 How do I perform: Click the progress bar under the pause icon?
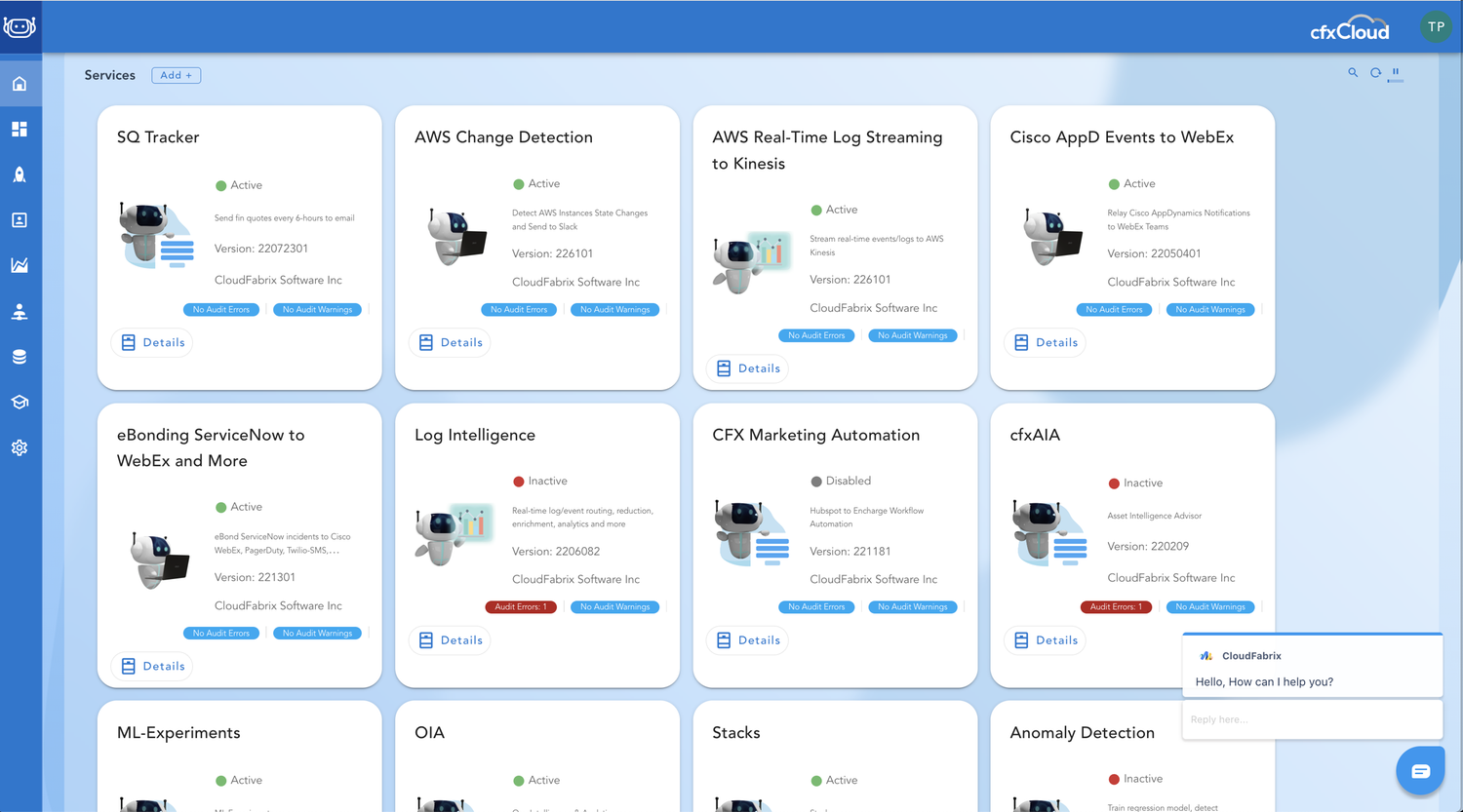click(x=1396, y=81)
